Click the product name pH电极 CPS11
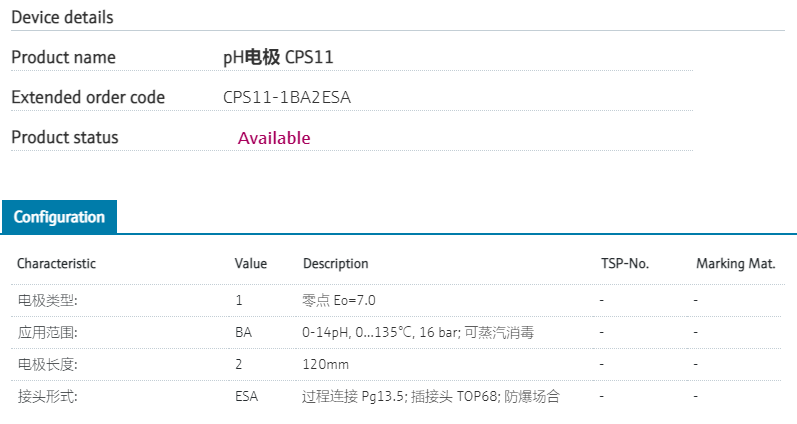The height and width of the screenshot is (424, 797). click(278, 58)
